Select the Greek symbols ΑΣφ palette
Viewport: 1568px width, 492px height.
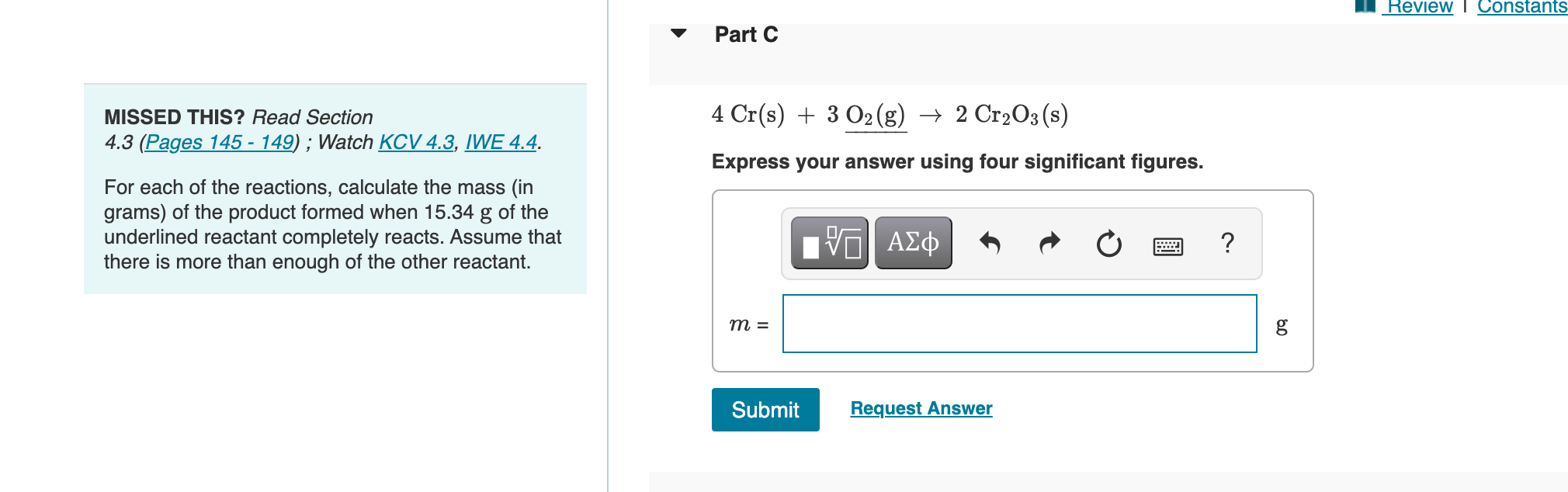912,242
